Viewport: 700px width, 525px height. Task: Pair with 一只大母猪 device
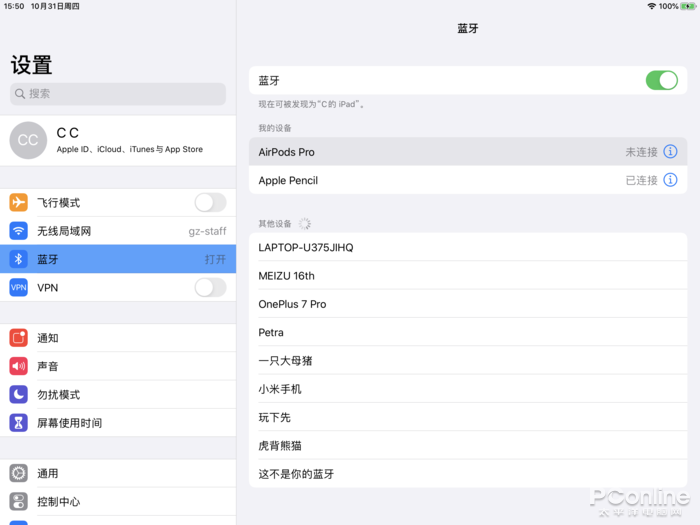click(x=468, y=361)
